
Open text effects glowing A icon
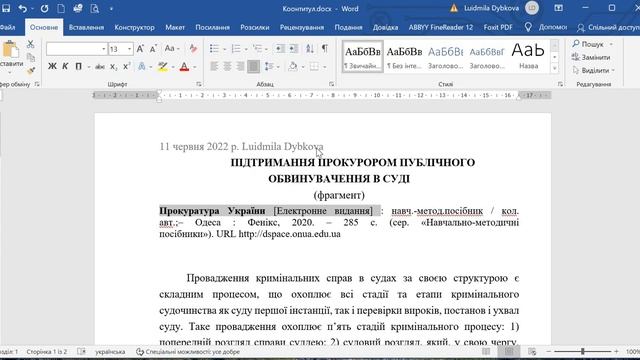point(142,67)
